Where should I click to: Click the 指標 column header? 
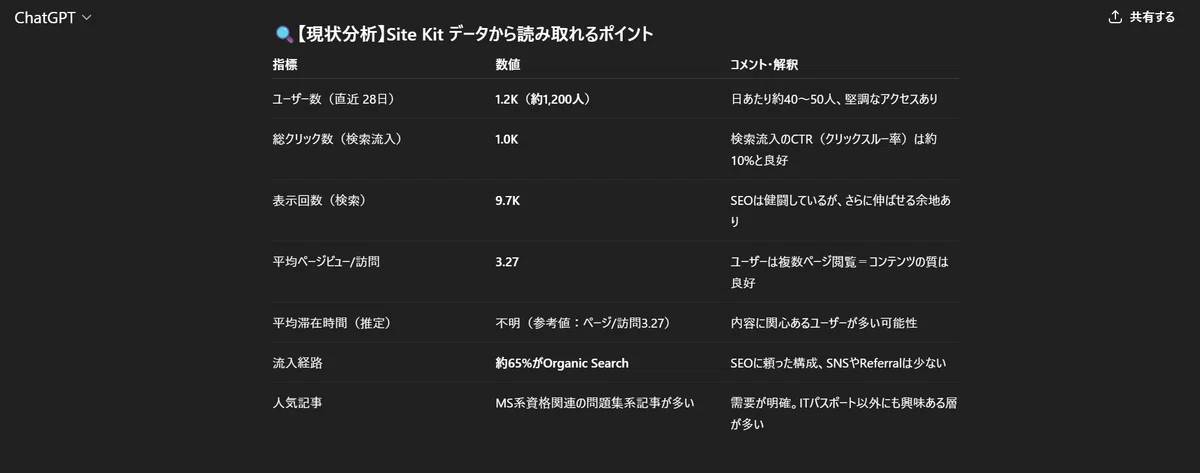pos(285,65)
